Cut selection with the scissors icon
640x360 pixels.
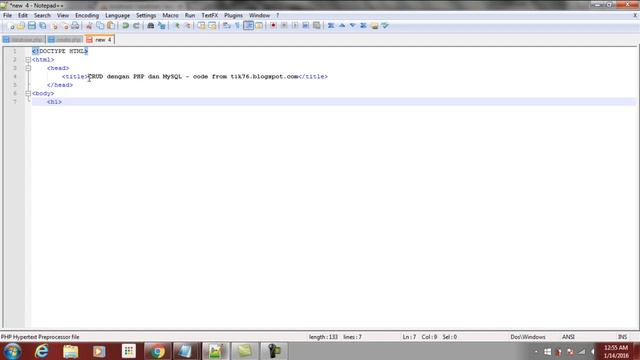pyautogui.click(x=89, y=26)
